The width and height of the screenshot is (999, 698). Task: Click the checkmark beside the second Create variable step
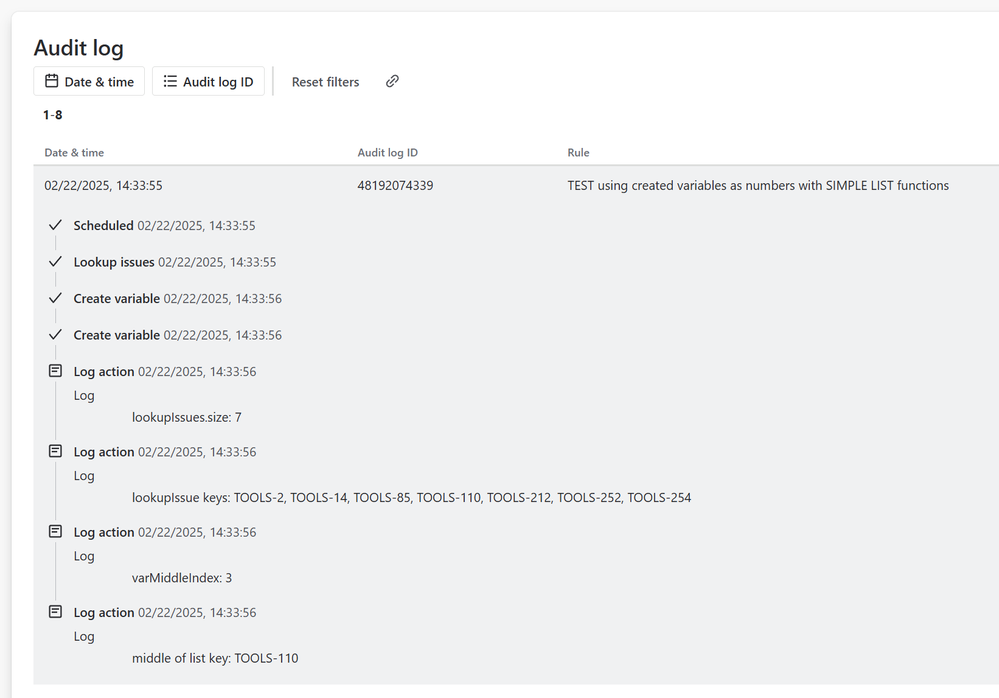point(55,334)
